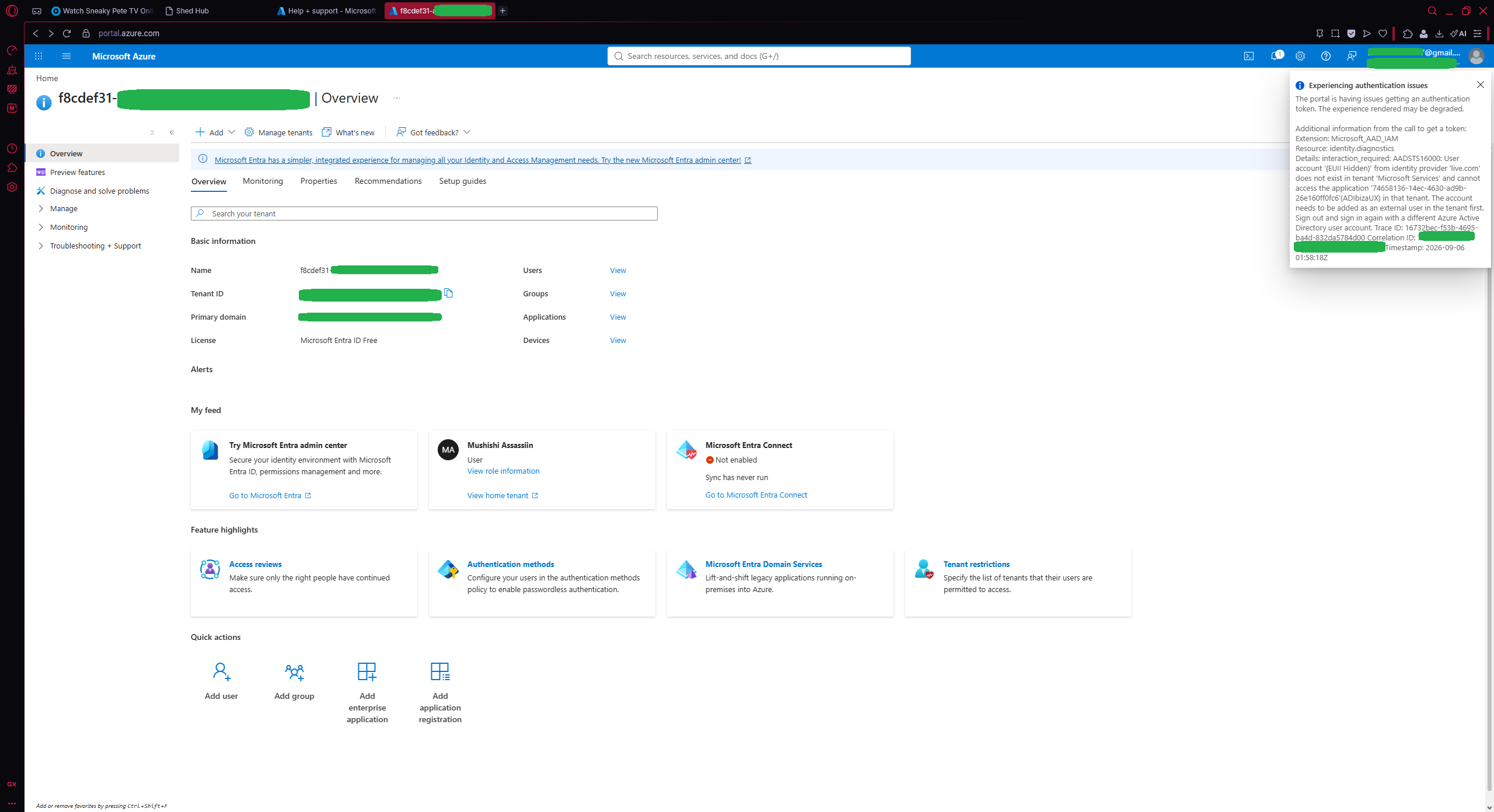1494x812 pixels.
Task: View Devices for this tenant
Action: [x=618, y=340]
